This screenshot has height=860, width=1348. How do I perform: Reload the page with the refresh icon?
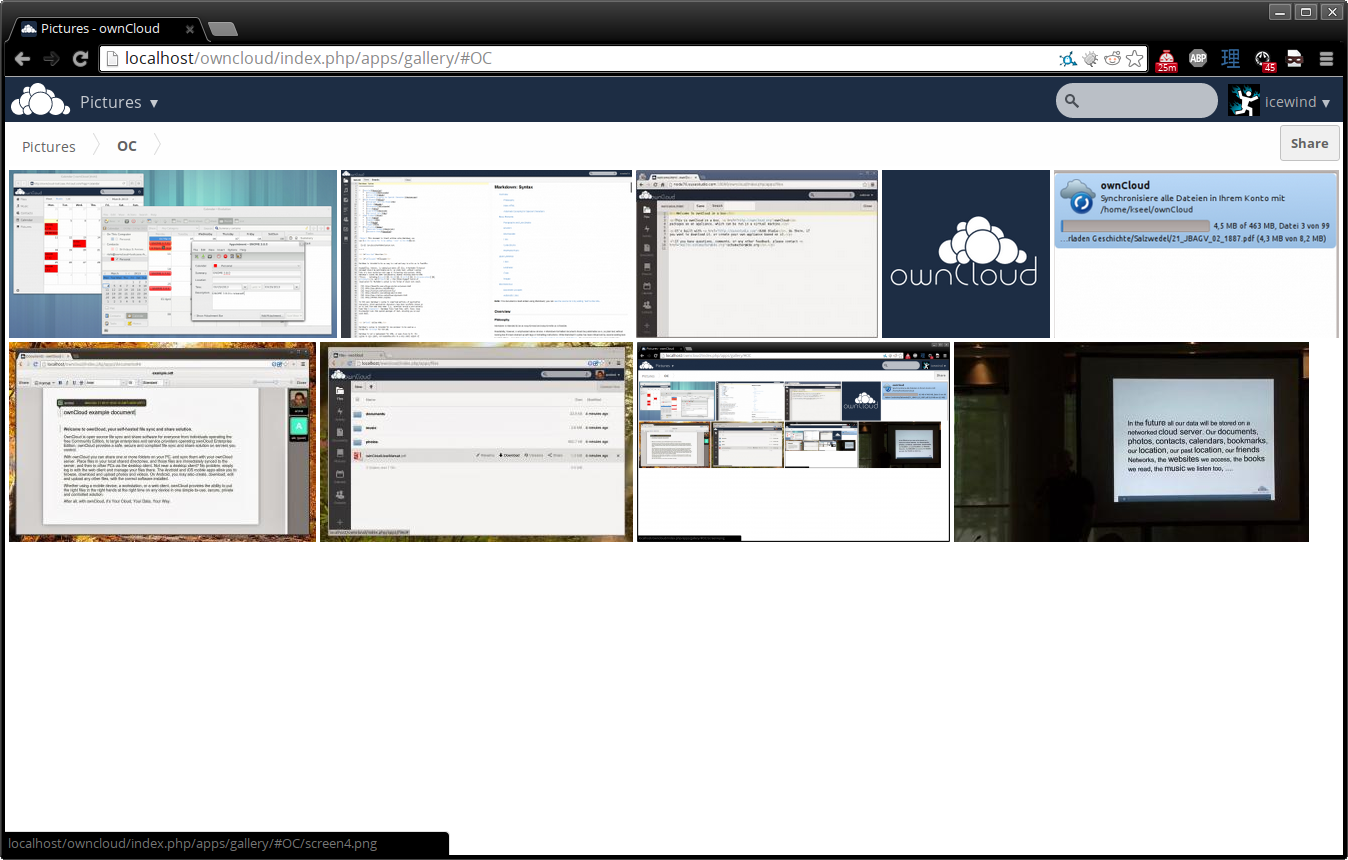click(80, 58)
